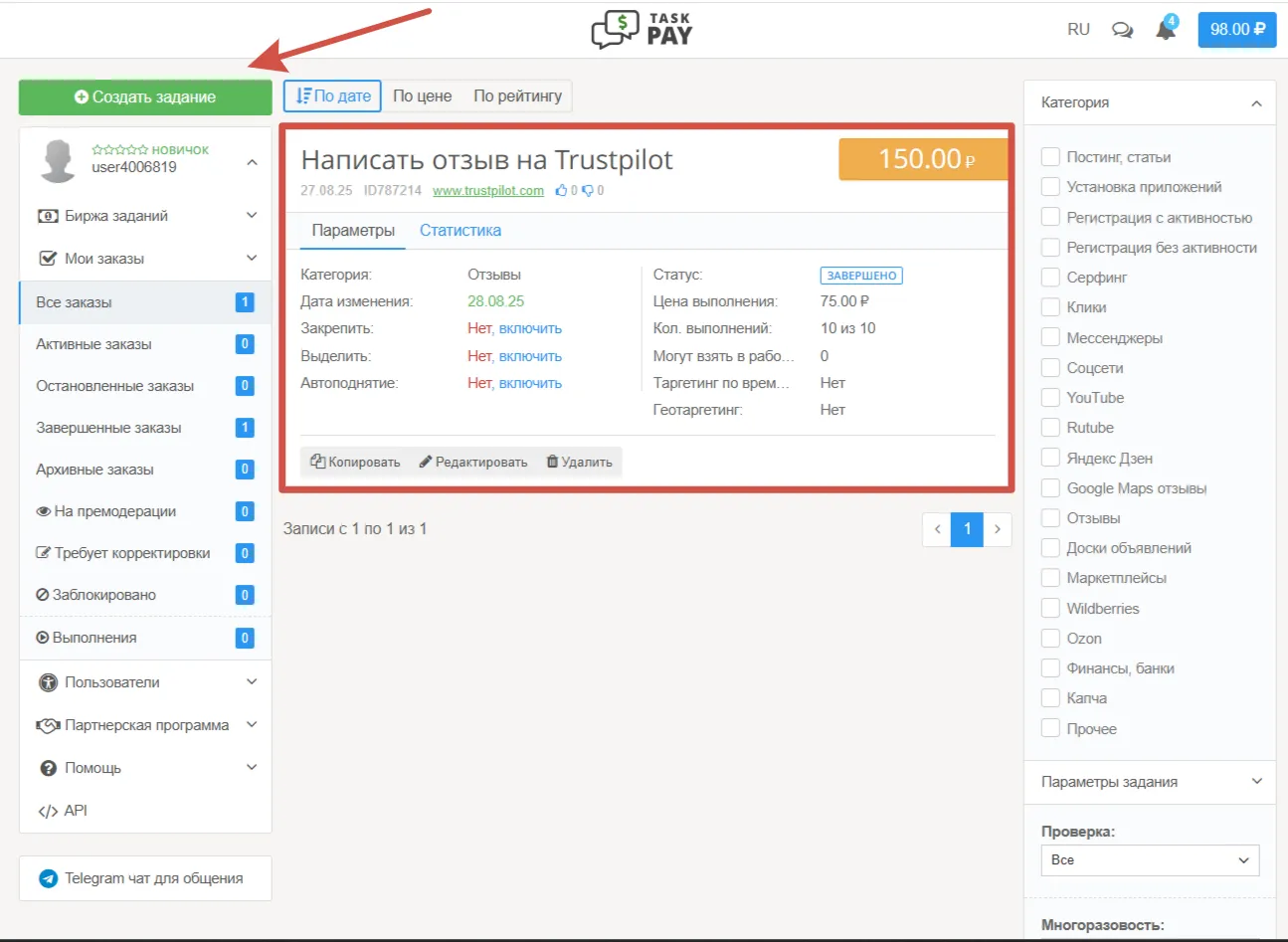Open На премодерации orders list

click(x=145, y=511)
